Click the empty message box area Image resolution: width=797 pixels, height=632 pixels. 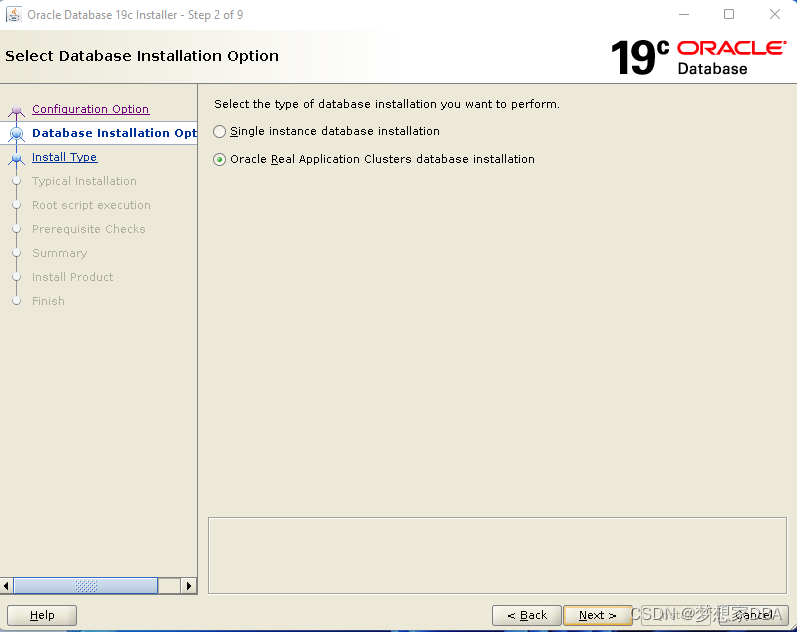[x=497, y=555]
